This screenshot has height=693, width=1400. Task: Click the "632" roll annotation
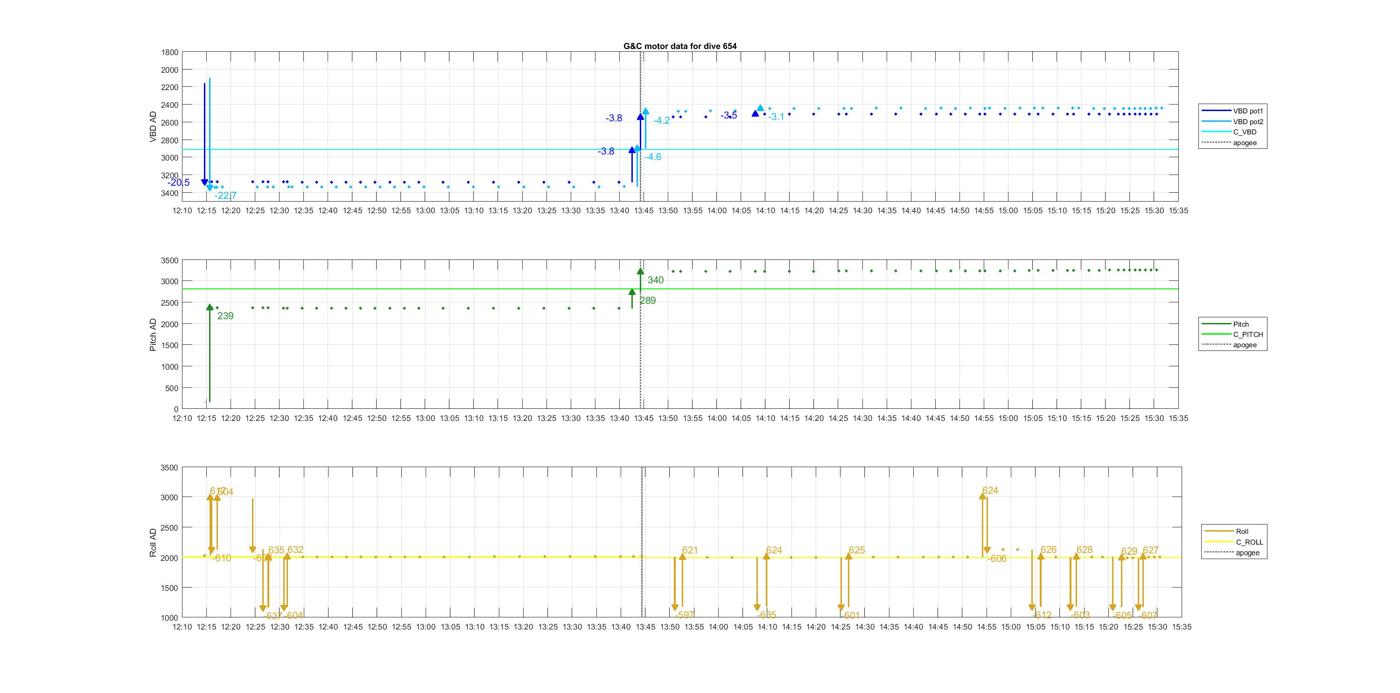tap(295, 550)
